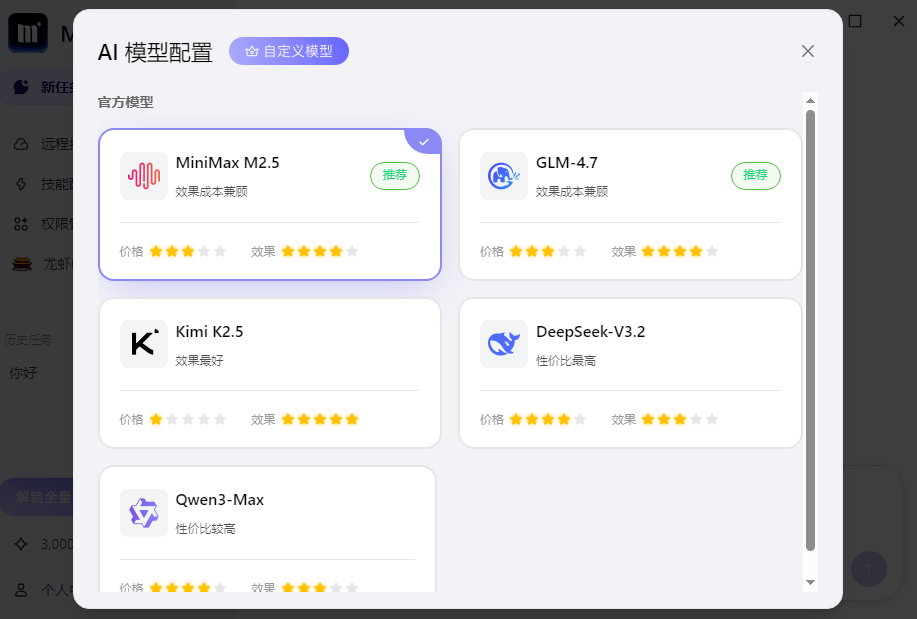Image resolution: width=917 pixels, height=619 pixels.
Task: Click the 价格 star rating on MiniMax M2.5
Action: pyautogui.click(x=188, y=252)
